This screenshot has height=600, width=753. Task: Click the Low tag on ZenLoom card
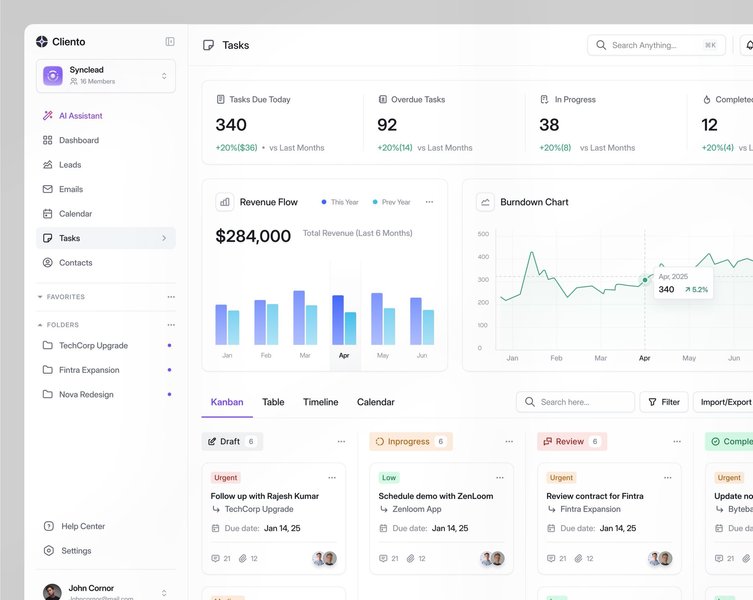tap(389, 478)
